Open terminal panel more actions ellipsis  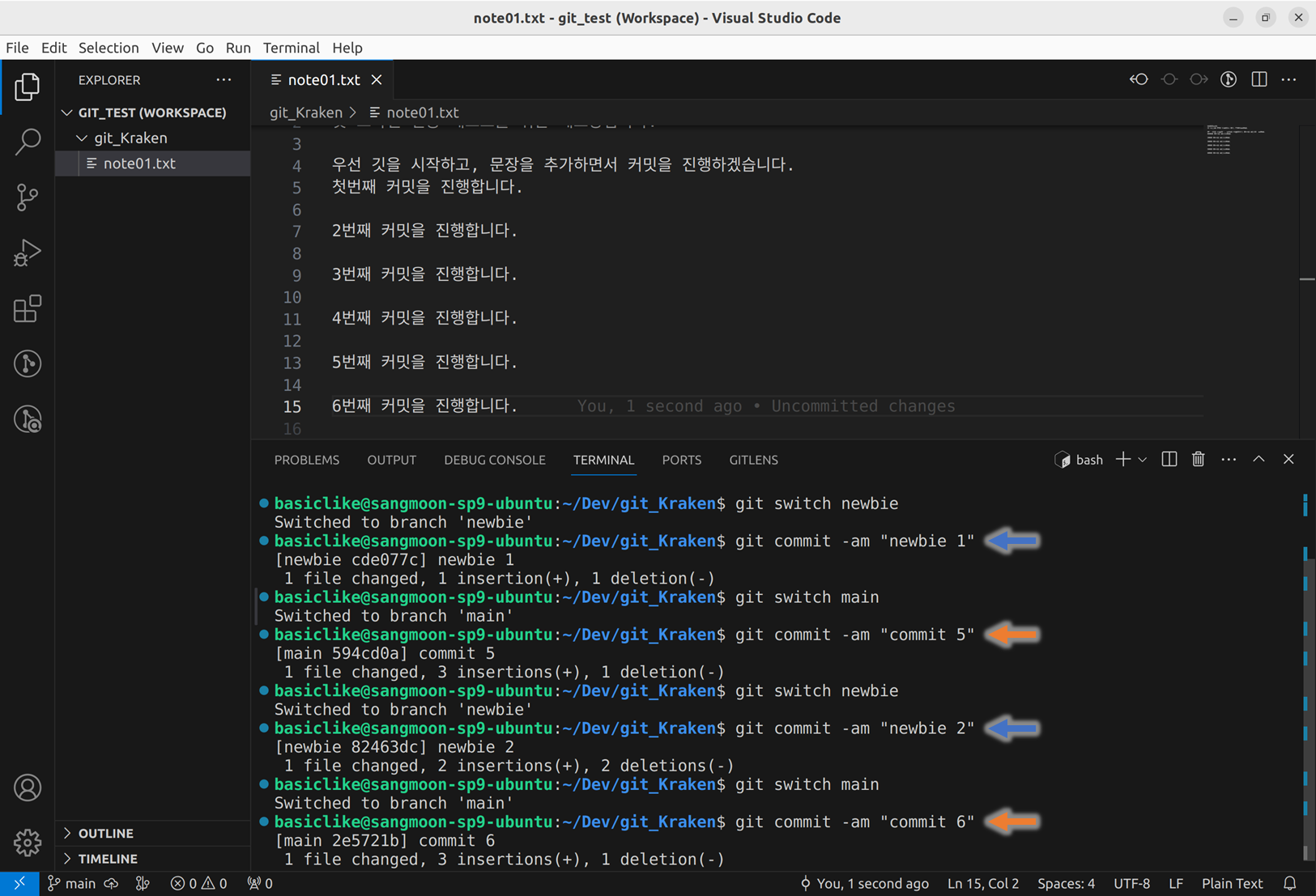coord(1229,460)
